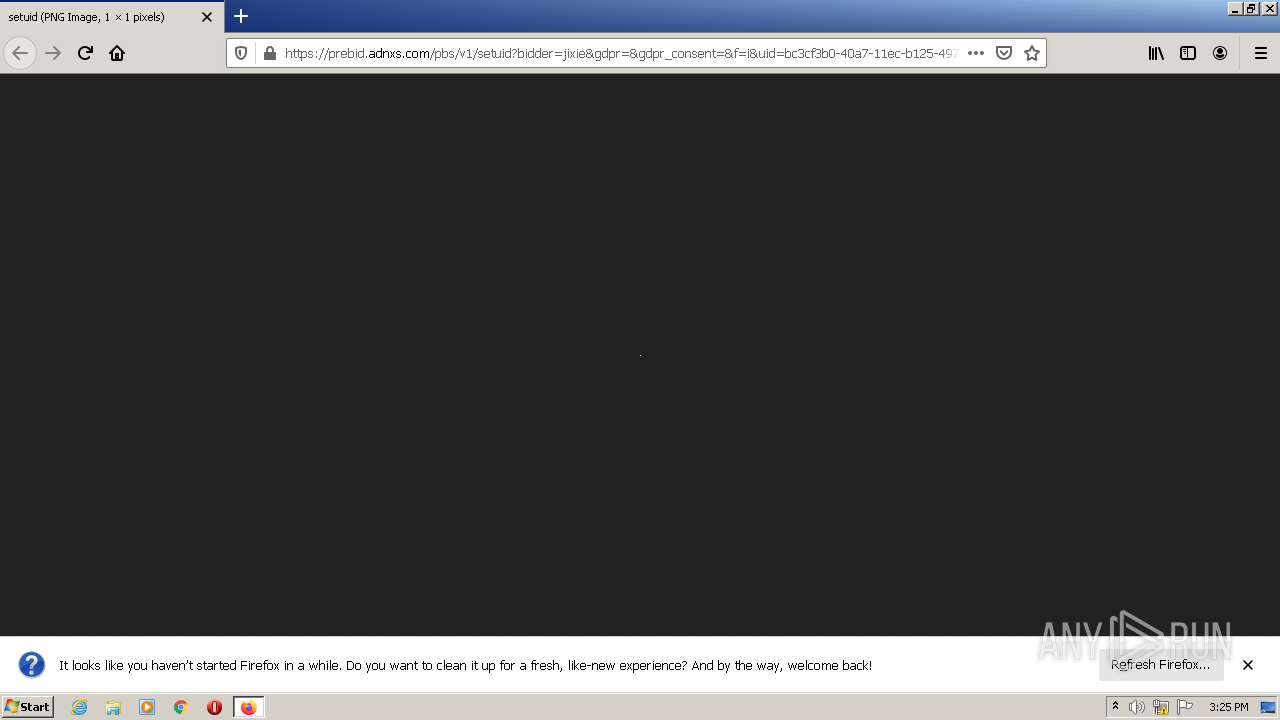View site security padlock information

coord(269,53)
